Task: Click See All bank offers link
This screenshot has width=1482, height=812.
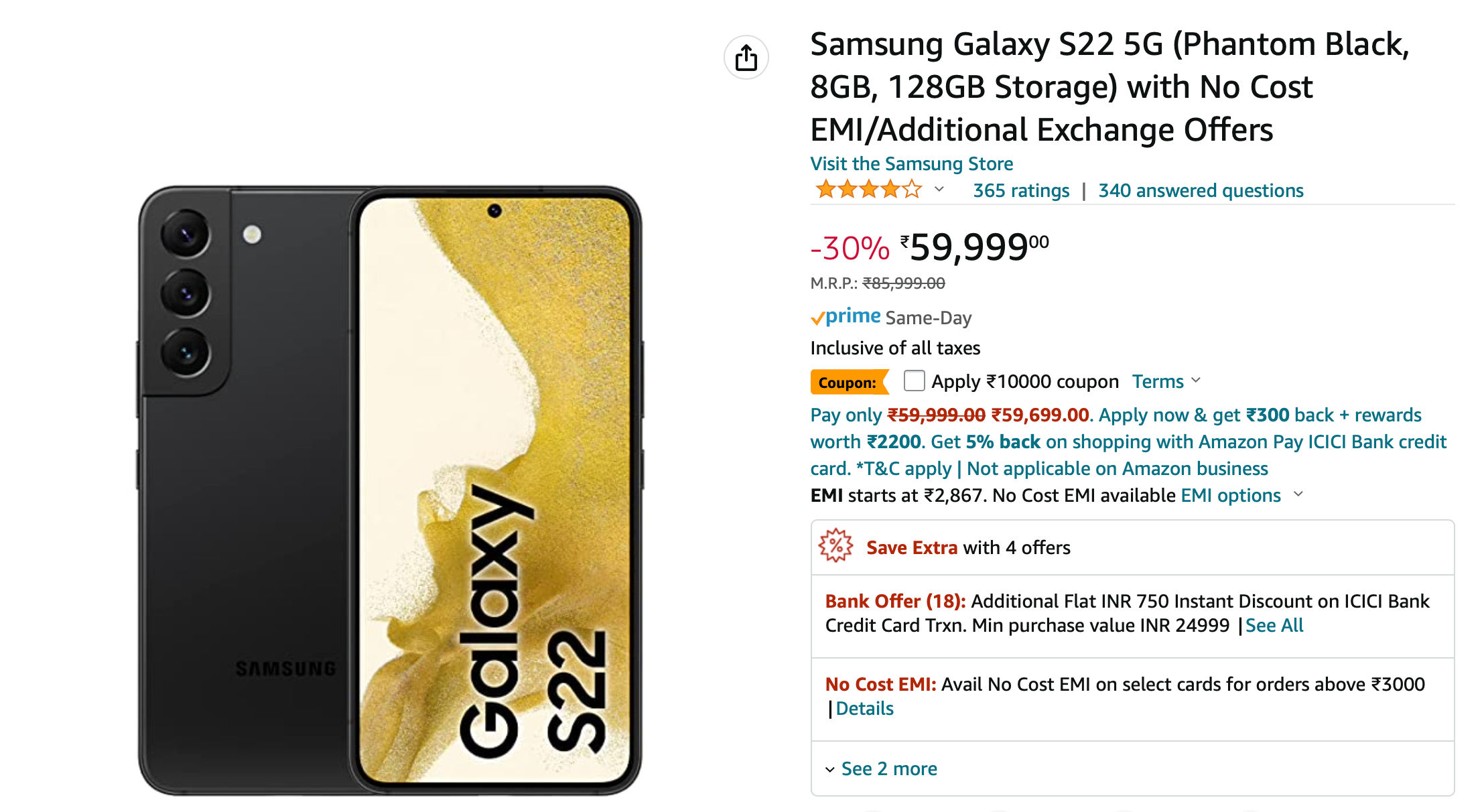Action: (x=1274, y=625)
